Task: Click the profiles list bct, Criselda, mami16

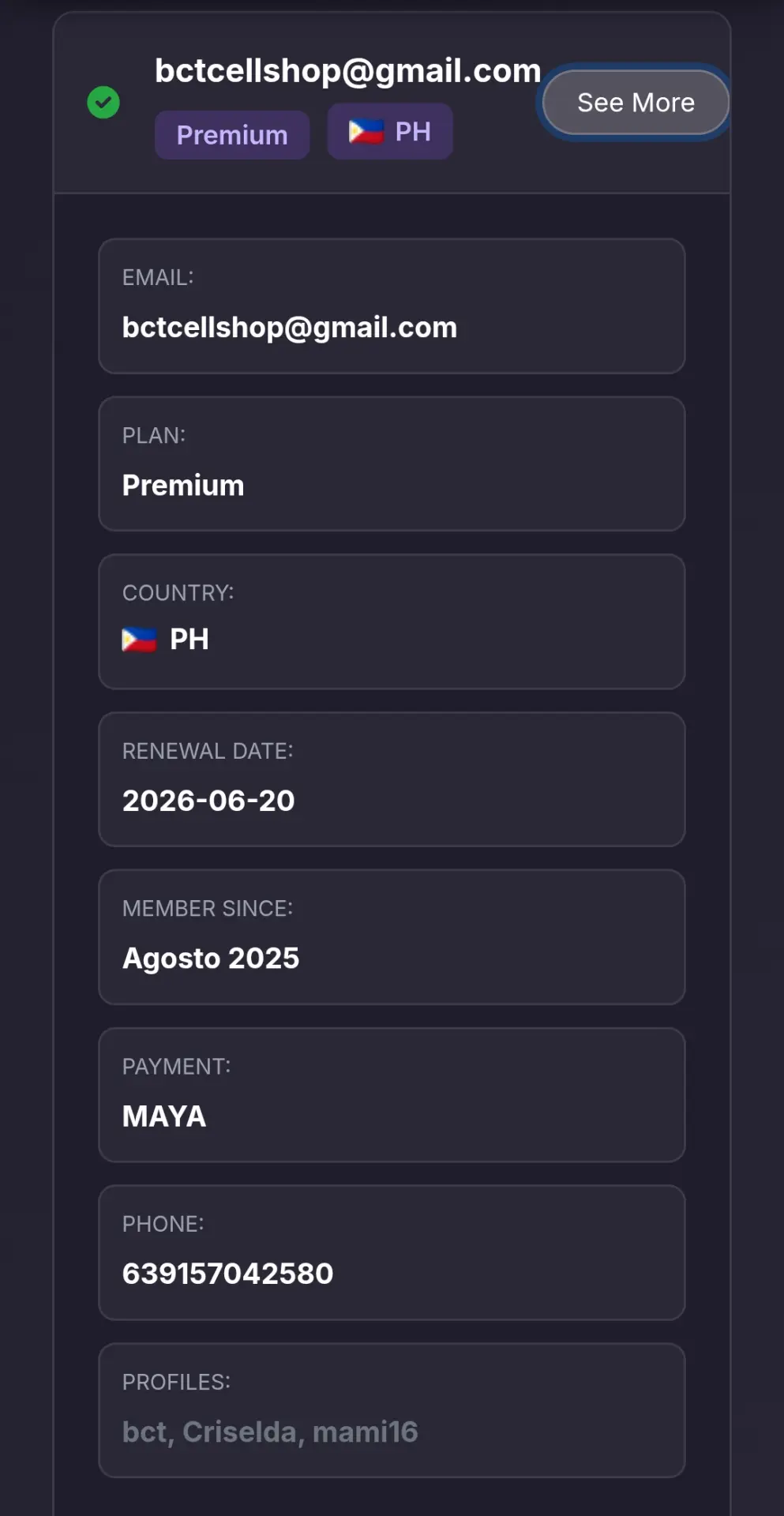Action: coord(270,1432)
